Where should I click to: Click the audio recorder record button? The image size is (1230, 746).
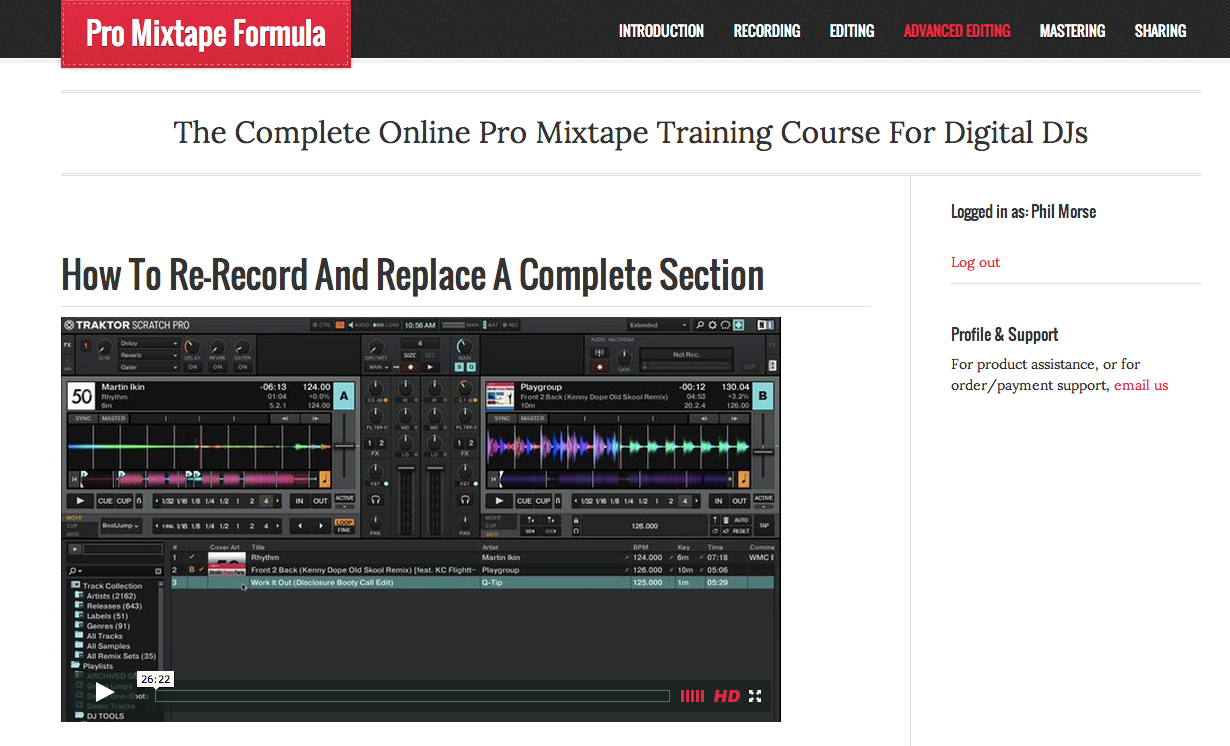click(x=600, y=367)
